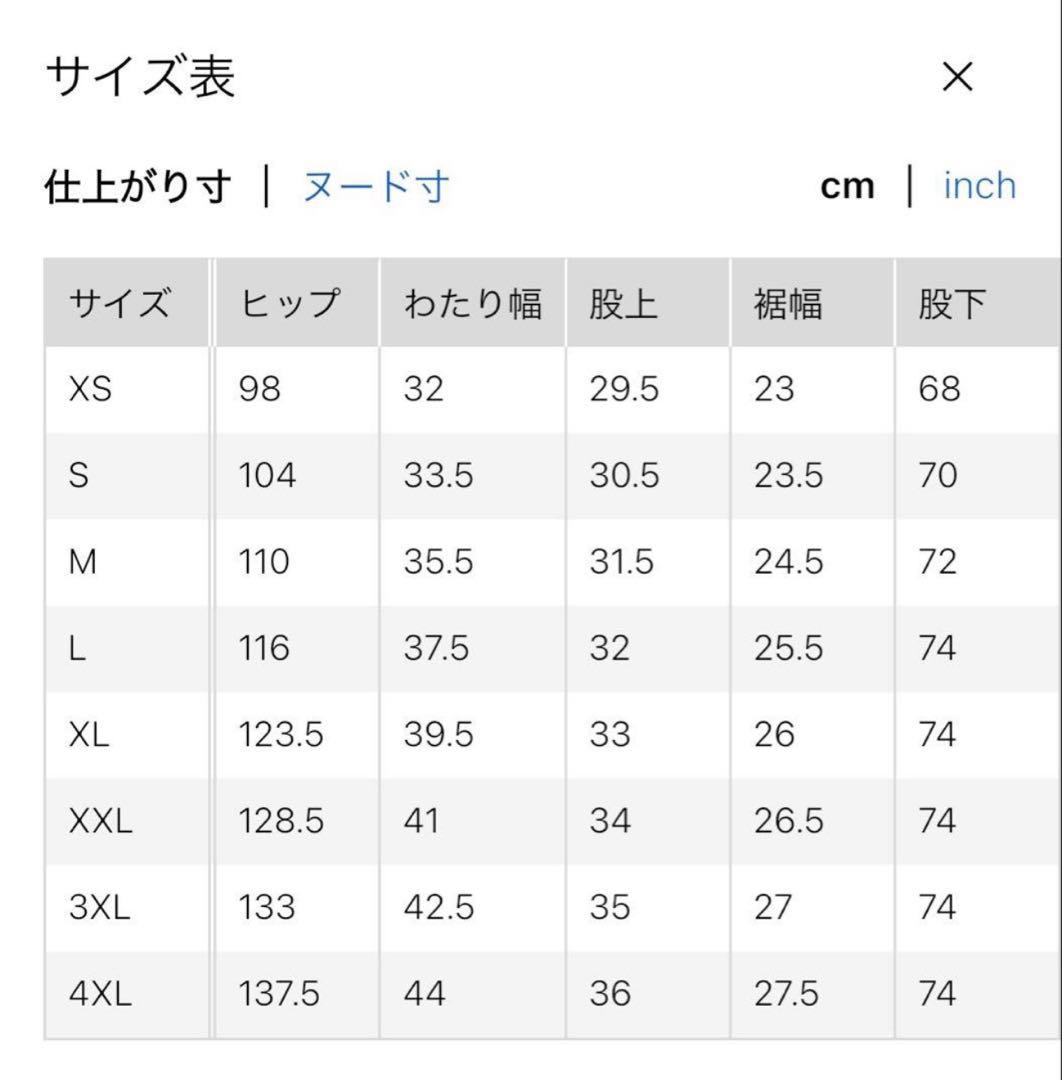The width and height of the screenshot is (1062, 1080).
Task: Select the XS size row label
Action: click(x=90, y=389)
